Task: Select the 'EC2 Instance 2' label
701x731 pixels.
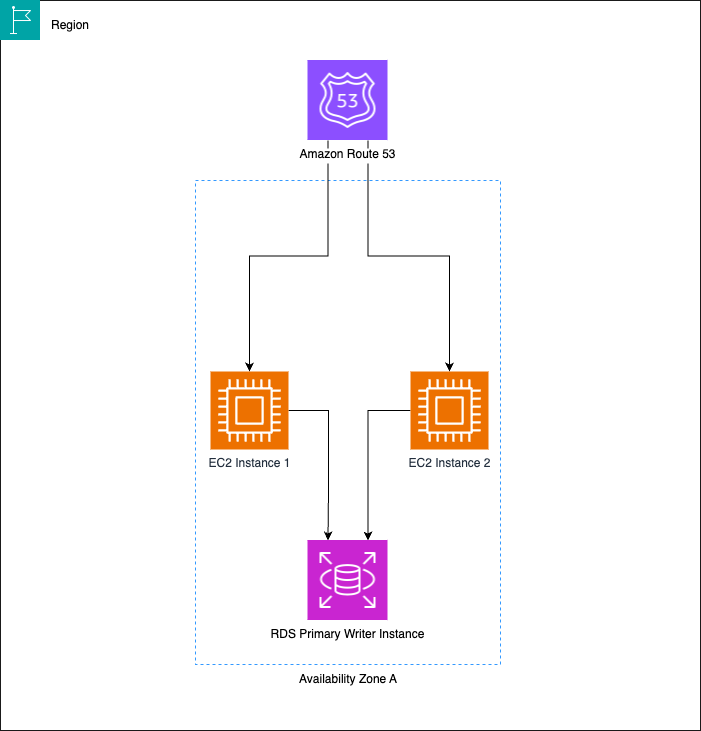Action: point(449,463)
